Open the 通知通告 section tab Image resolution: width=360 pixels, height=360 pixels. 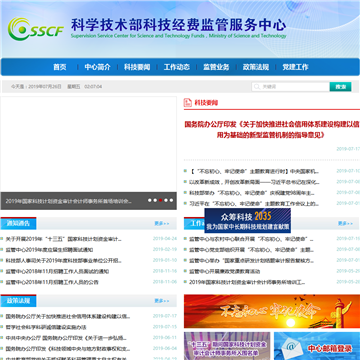pyautogui.click(x=18, y=223)
